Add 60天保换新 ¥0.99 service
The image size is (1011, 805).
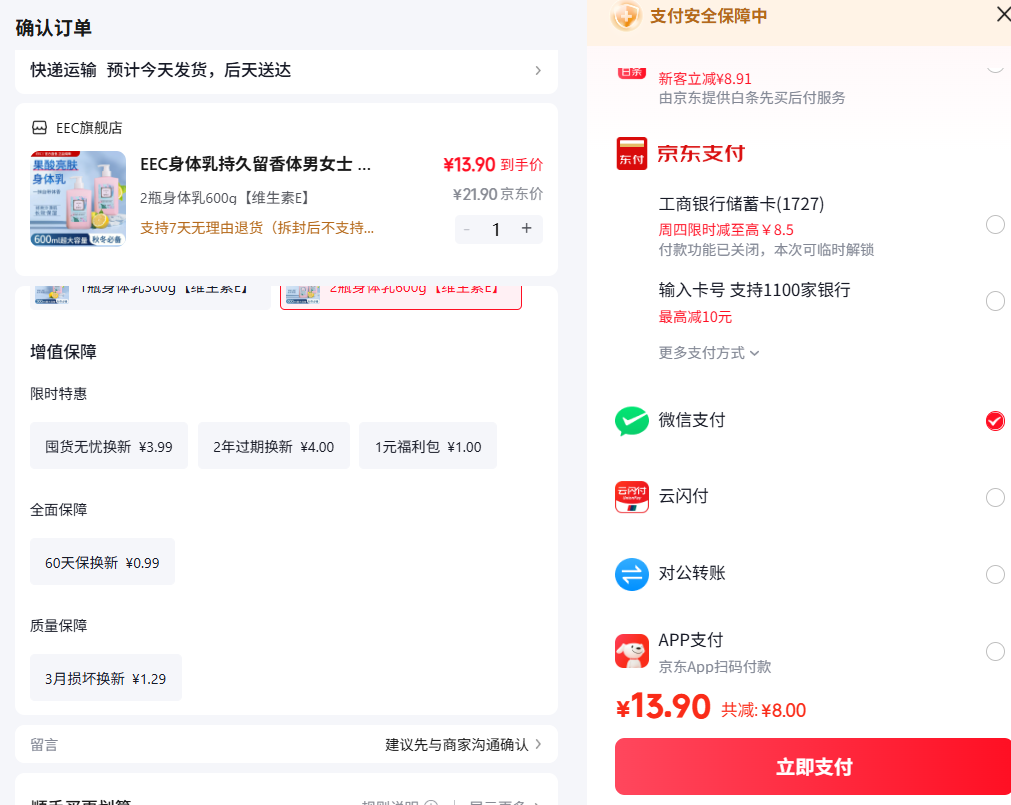pos(103,562)
